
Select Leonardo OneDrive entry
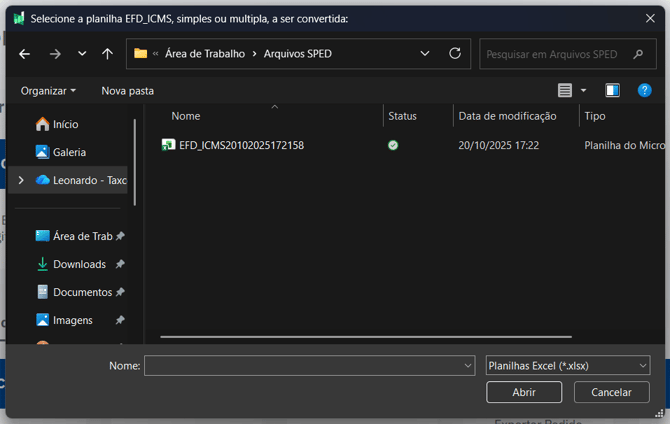coord(81,180)
